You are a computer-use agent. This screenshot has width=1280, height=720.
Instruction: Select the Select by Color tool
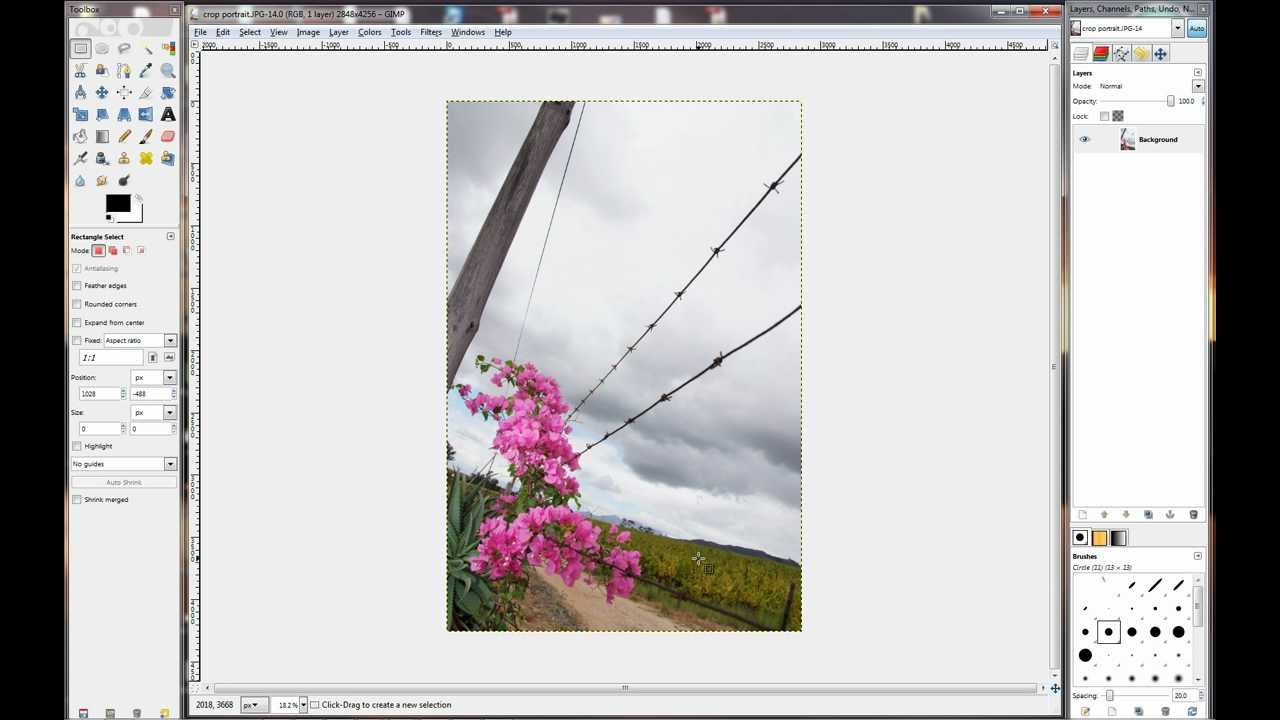tap(168, 48)
